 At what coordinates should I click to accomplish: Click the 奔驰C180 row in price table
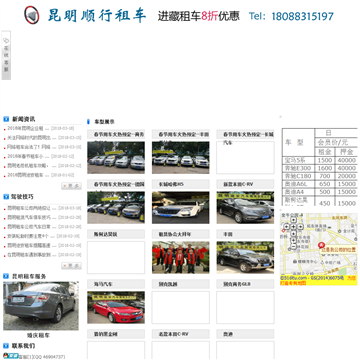tap(320, 176)
